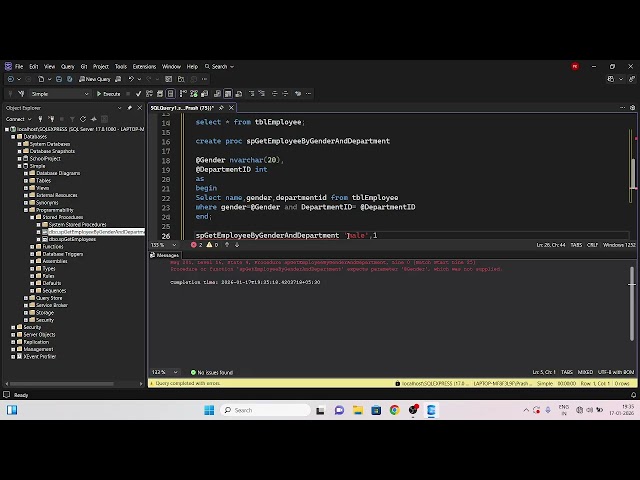Viewport: 640px width, 480px height.
Task: Click the Increase Indent icon
Action: point(285,94)
